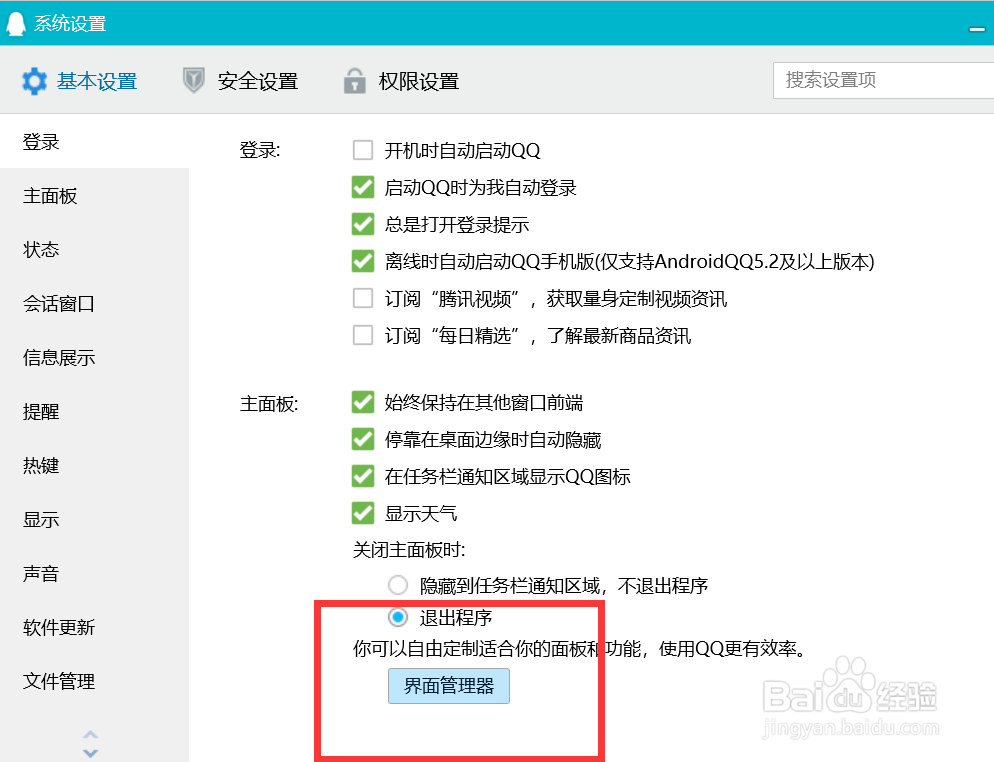Viewport: 994px width, 762px height.
Task: Click the sidebar scroll up arrow
Action: pyautogui.click(x=91, y=735)
